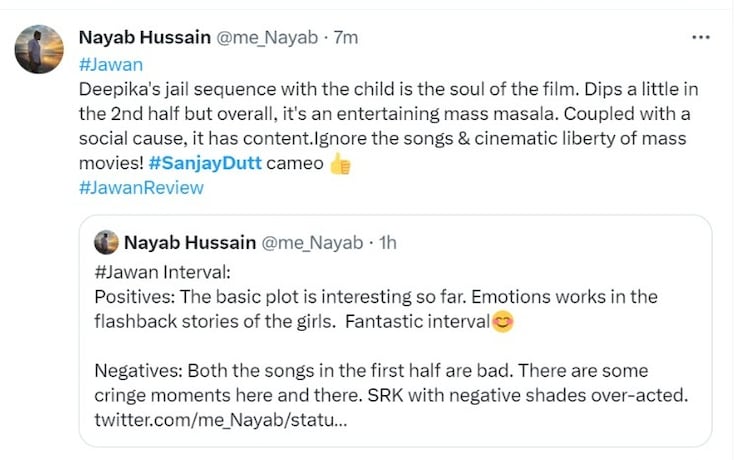Image resolution: width=750 pixels, height=460 pixels.
Task: Click the smiling emoji after Fantastic interval
Action: coord(502,321)
